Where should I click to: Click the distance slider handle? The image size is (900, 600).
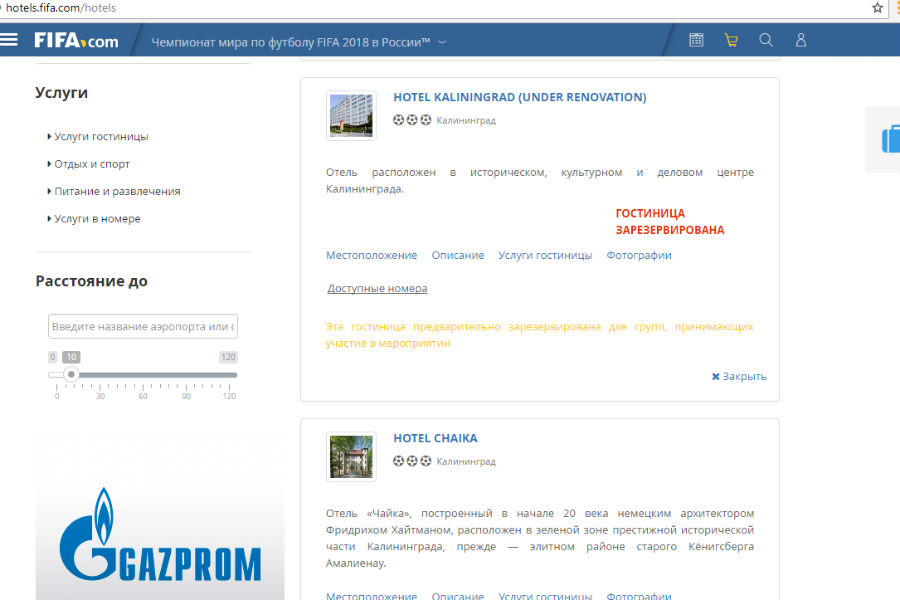[x=71, y=375]
